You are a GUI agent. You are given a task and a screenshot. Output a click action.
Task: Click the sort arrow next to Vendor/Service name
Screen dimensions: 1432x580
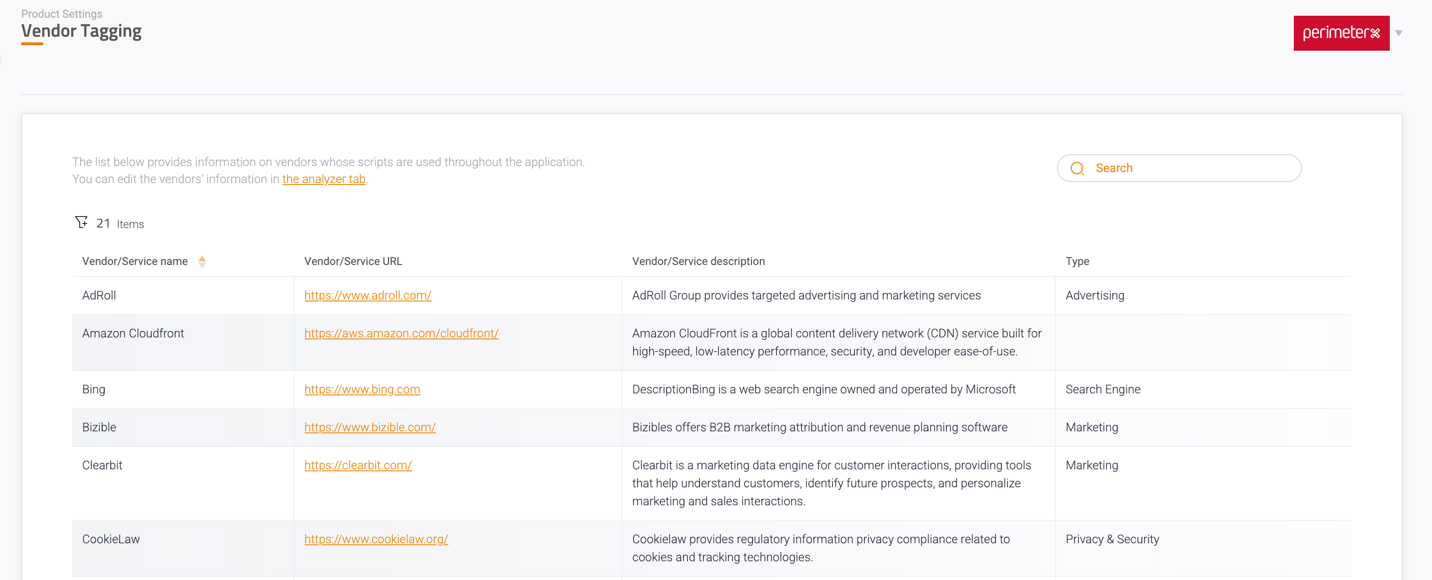202,262
